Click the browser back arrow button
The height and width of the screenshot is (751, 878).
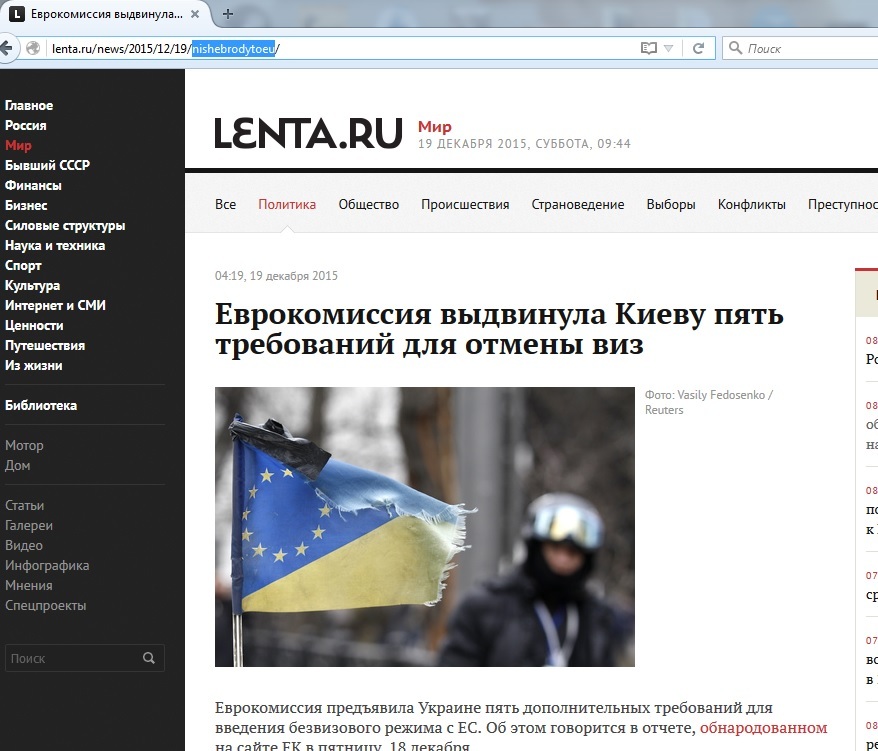tap(8, 48)
